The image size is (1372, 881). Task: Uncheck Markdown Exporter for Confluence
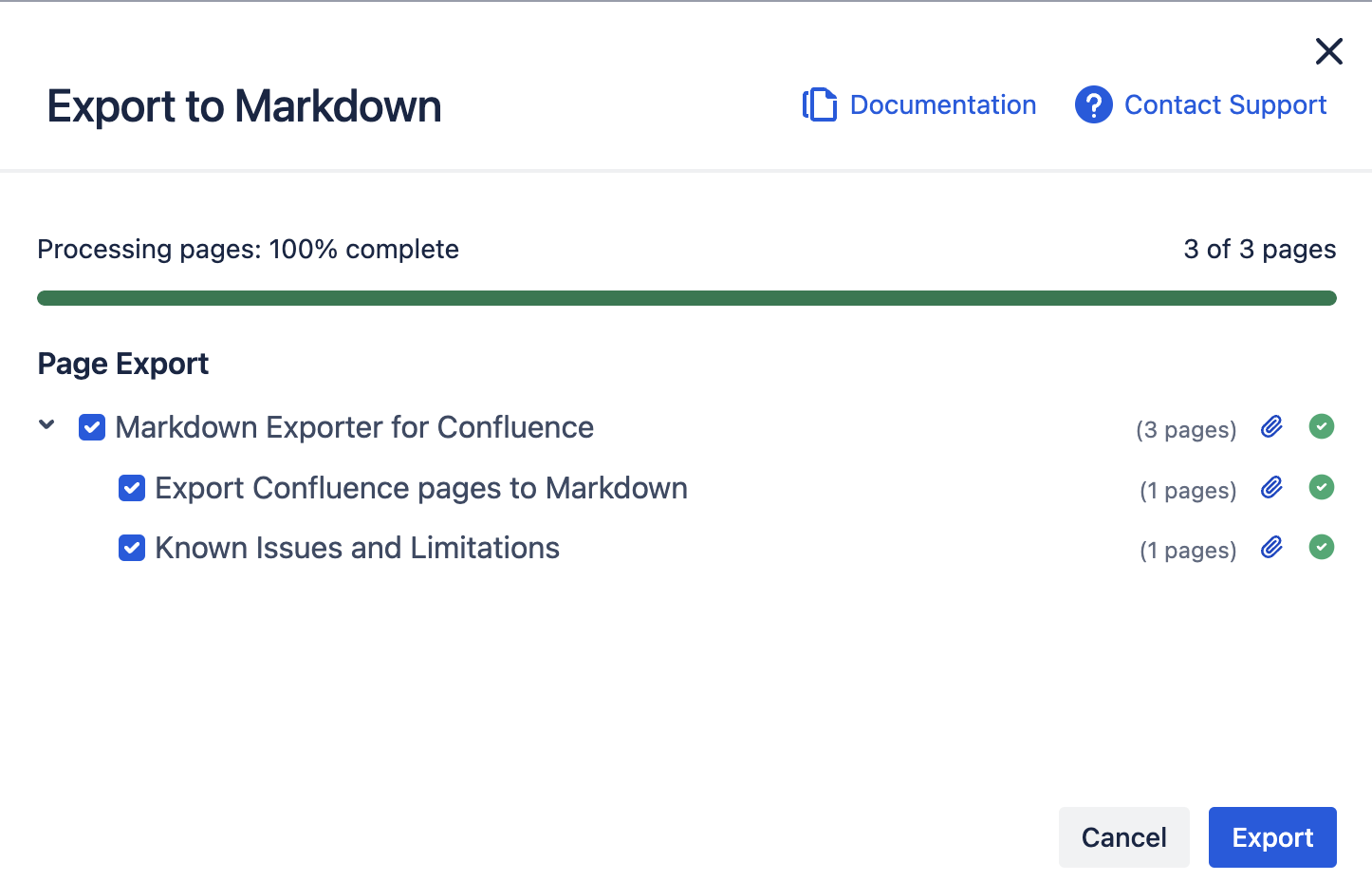point(91,427)
